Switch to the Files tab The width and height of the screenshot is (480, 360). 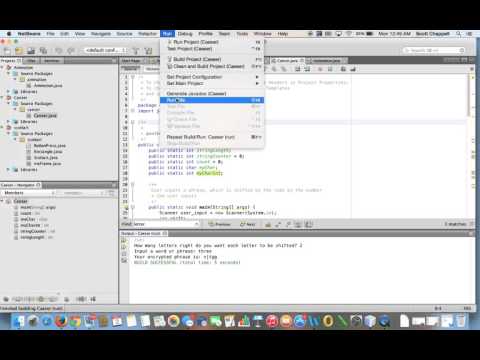[31, 61]
